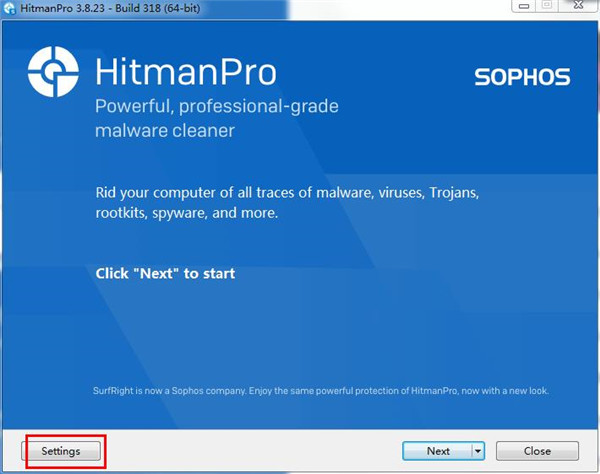Click the SOPHOS logo
This screenshot has width=600, height=474.
(522, 77)
